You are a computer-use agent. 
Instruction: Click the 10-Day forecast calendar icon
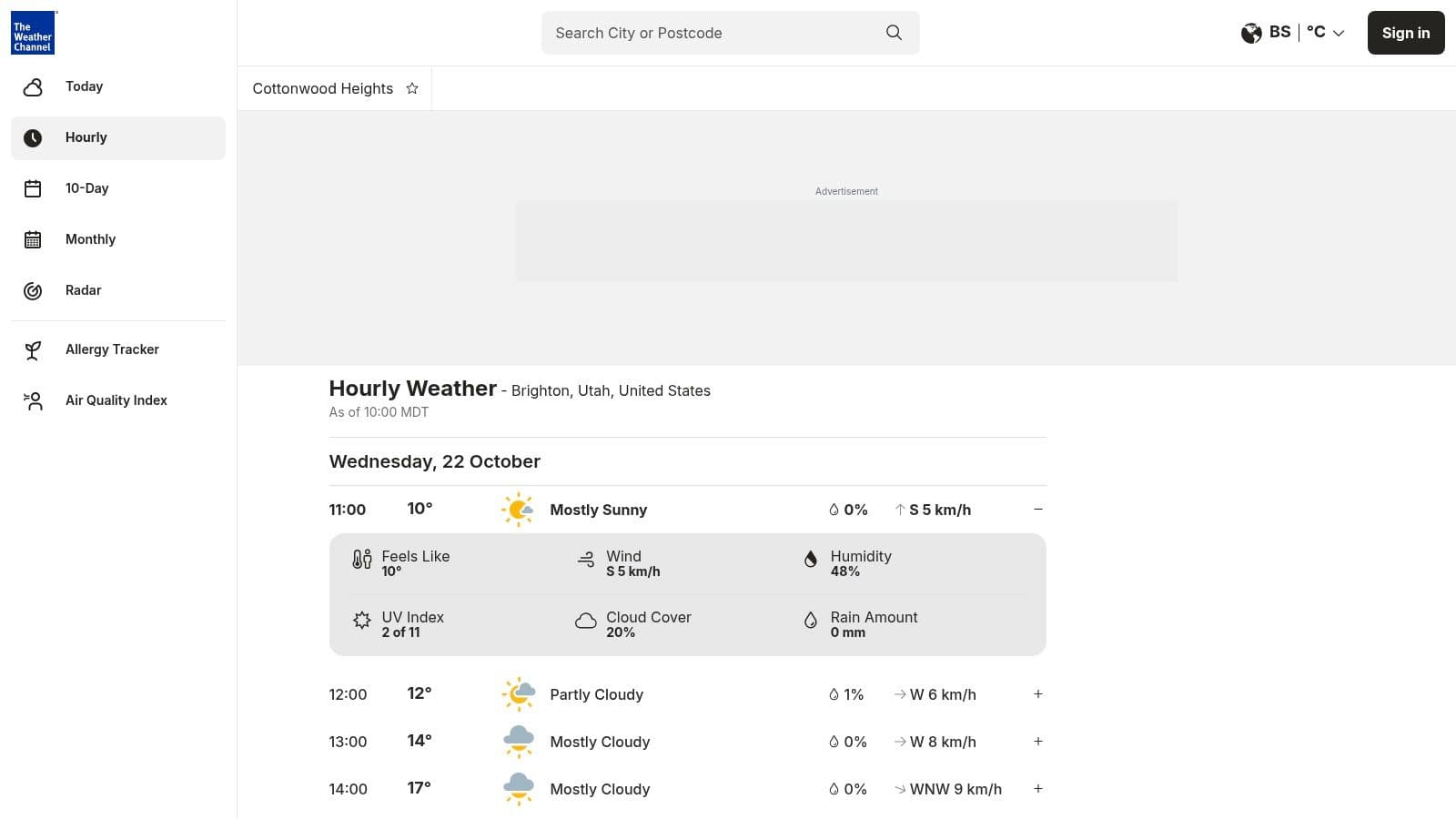pyautogui.click(x=33, y=188)
